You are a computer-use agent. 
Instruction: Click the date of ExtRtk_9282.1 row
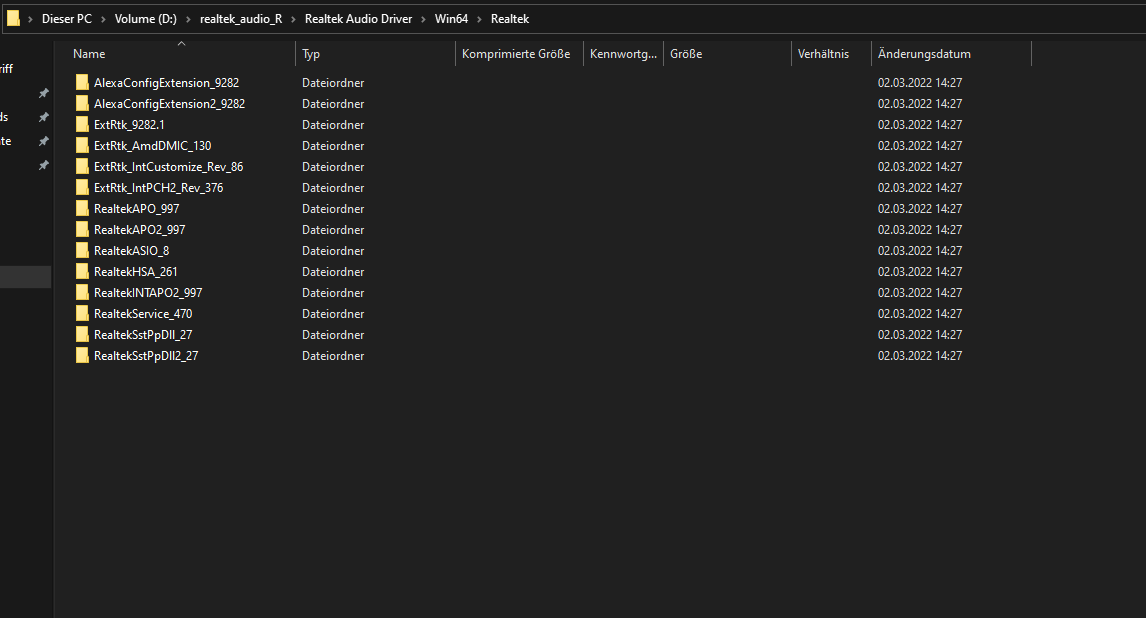[x=920, y=124]
